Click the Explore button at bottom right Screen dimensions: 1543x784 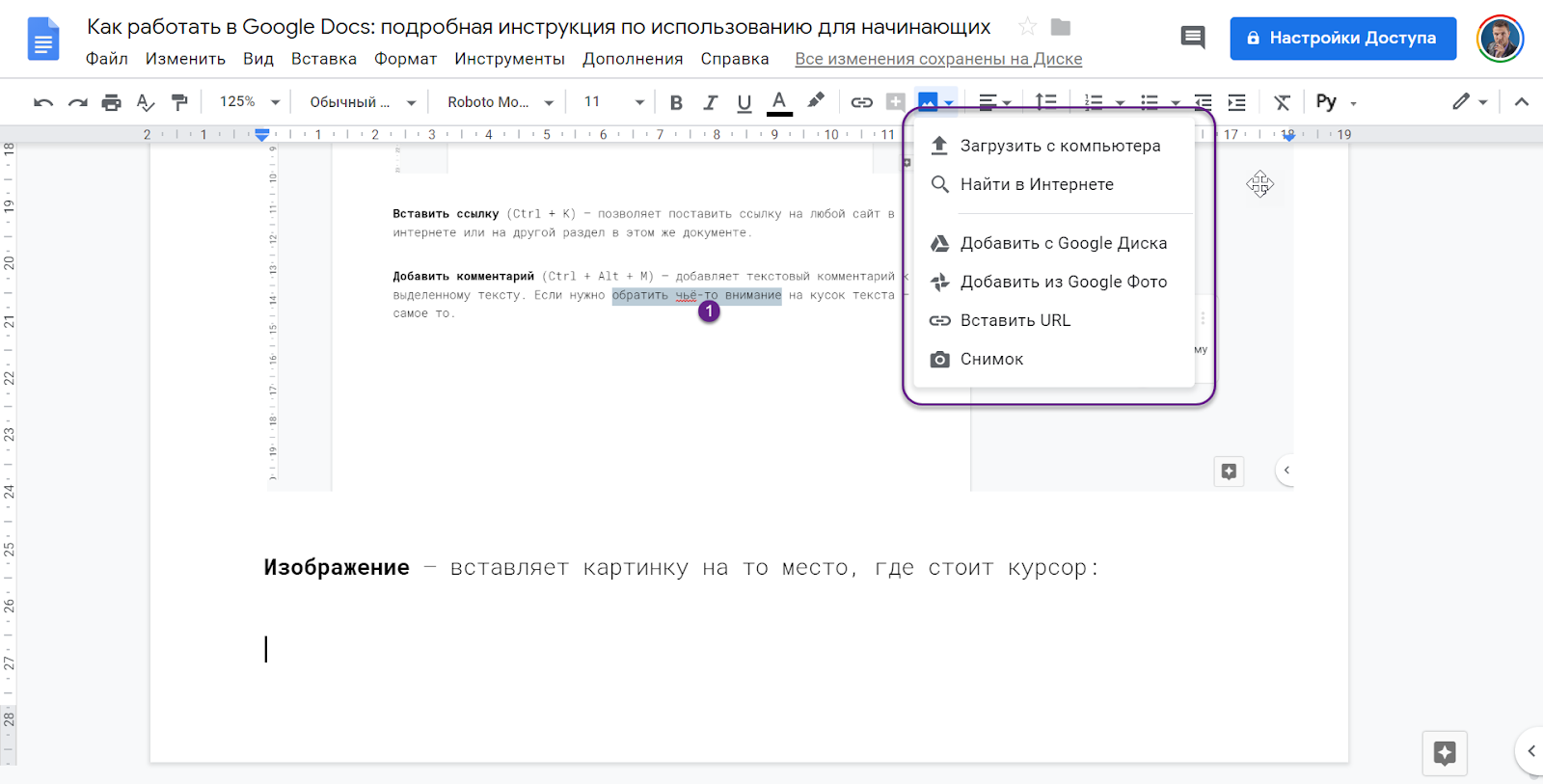[x=1445, y=753]
